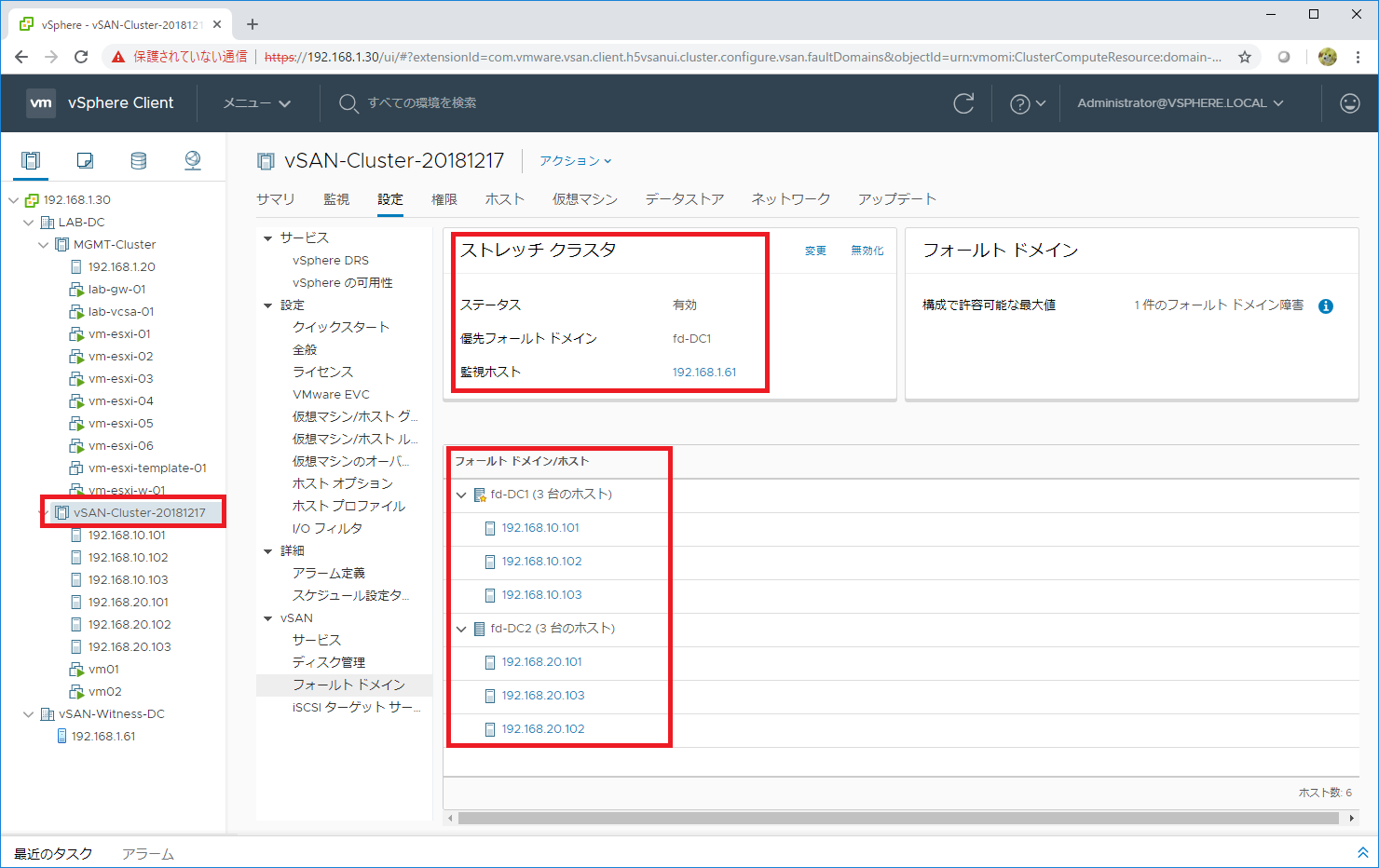Screen dimensions: 1379x868
Task: Collapse the fd-DC2 fault domain row
Action: 461,629
